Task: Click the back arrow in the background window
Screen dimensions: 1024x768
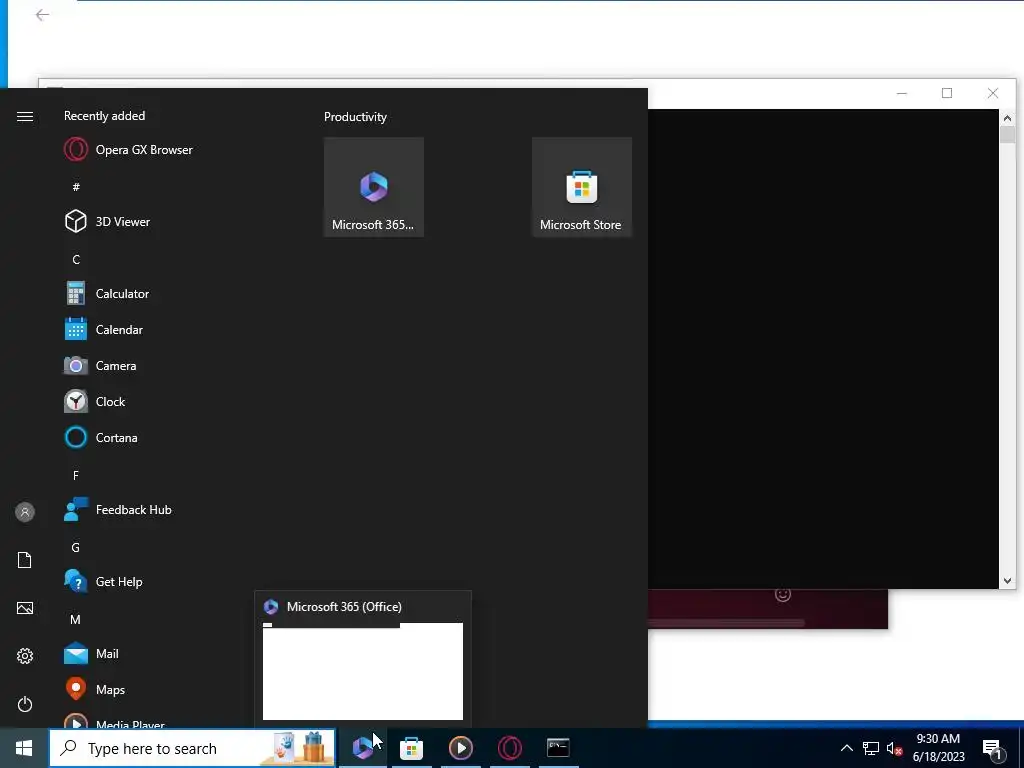Action: (x=42, y=14)
